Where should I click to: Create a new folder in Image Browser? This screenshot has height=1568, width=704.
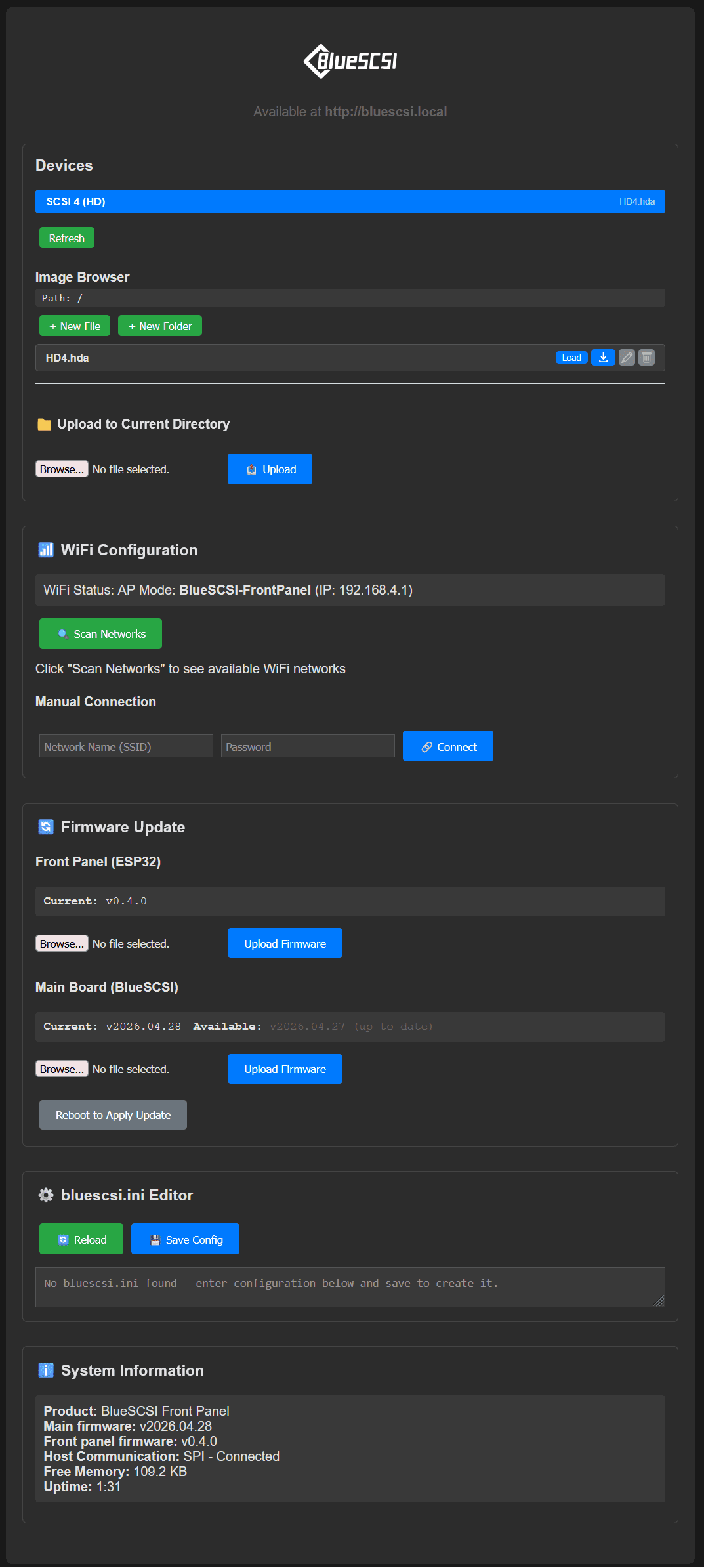160,326
